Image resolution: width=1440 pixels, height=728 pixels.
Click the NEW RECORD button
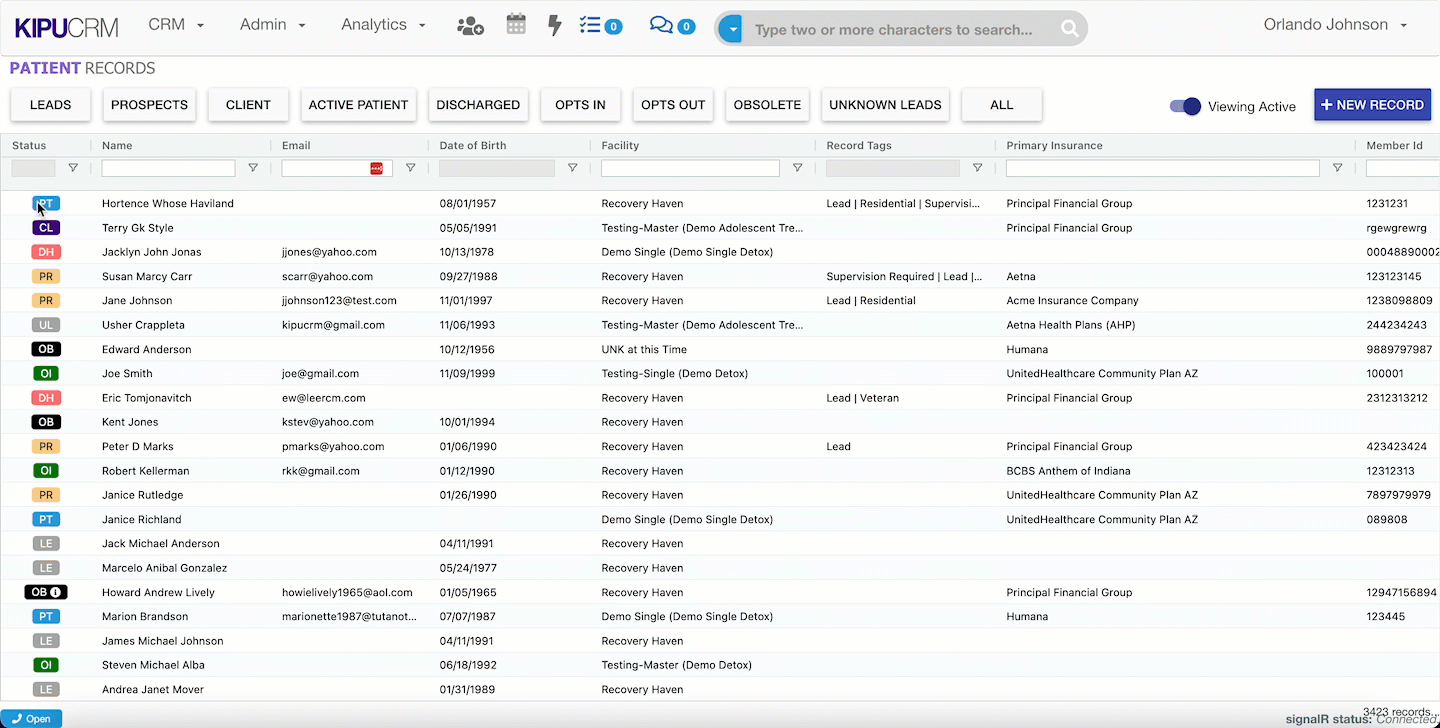coord(1372,105)
